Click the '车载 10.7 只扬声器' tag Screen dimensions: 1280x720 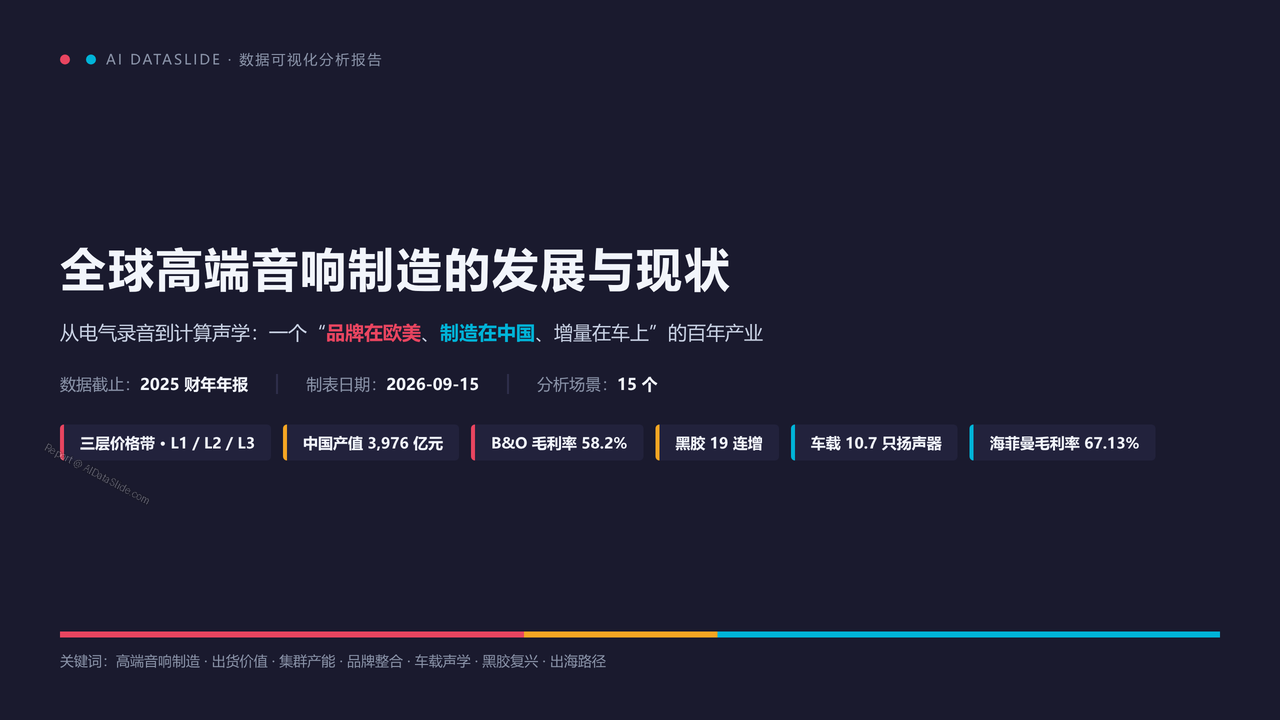point(874,443)
